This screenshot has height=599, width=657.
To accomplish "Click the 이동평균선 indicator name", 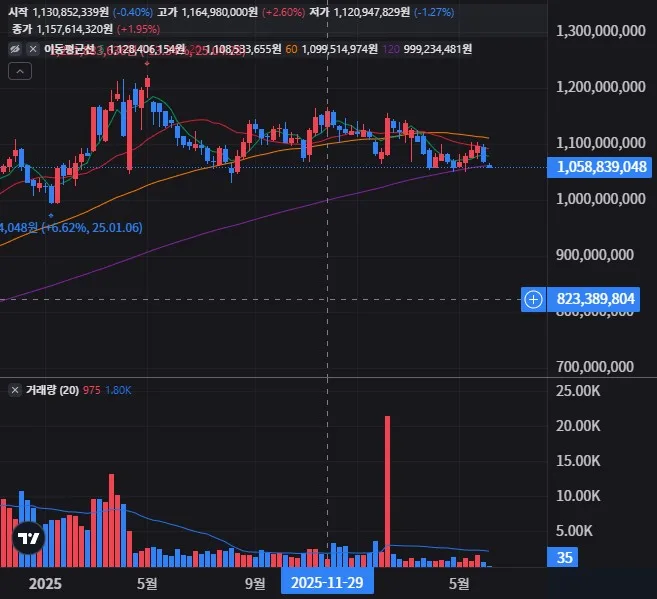I will click(69, 49).
